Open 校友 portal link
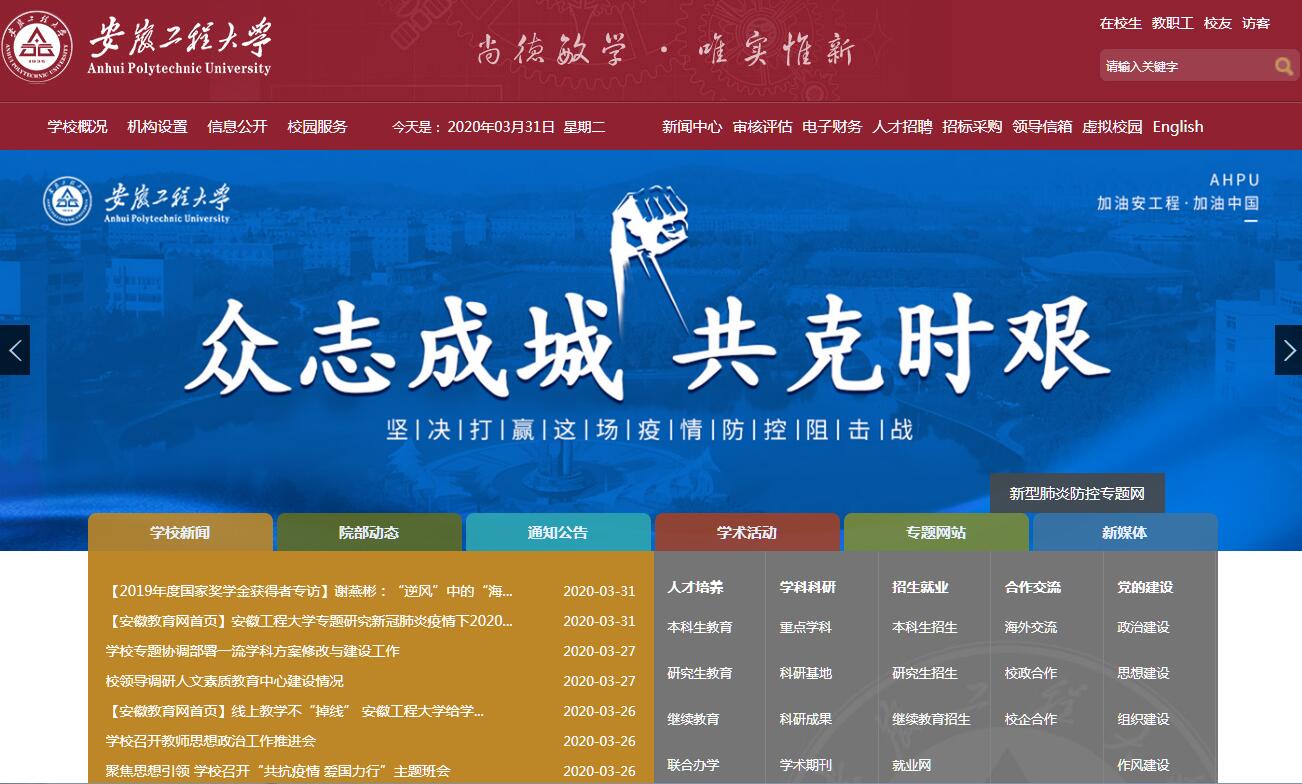The width and height of the screenshot is (1302, 784). (x=1217, y=23)
